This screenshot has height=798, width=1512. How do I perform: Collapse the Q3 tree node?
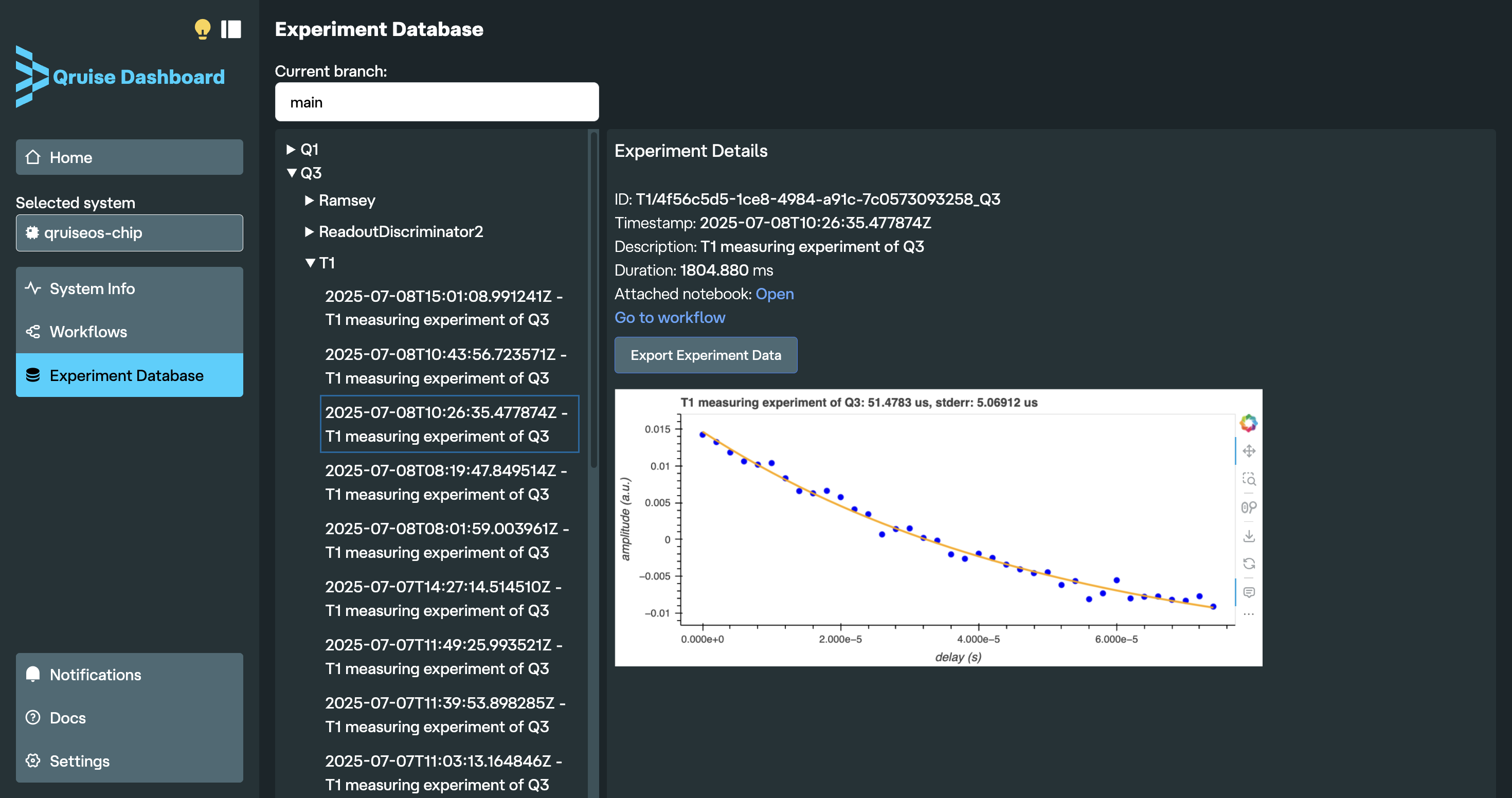pos(291,173)
